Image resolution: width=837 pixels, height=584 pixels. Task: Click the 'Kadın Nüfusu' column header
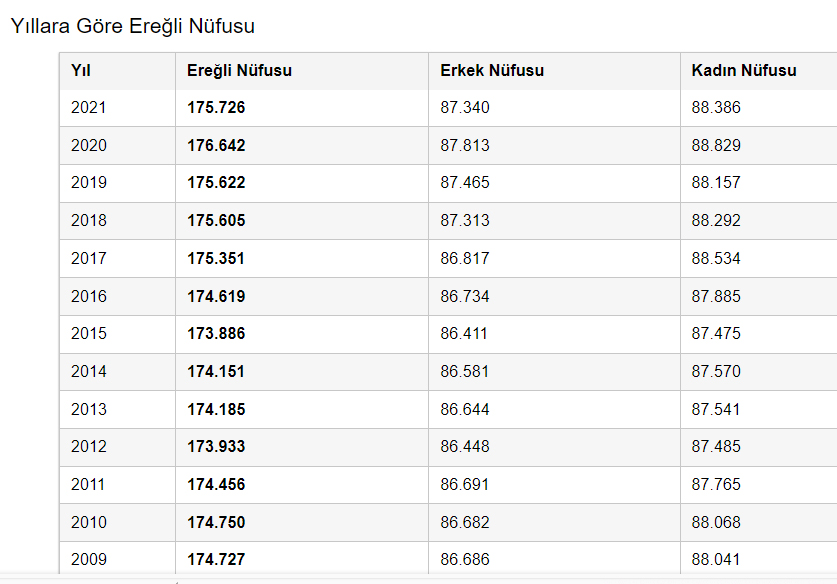coord(744,70)
